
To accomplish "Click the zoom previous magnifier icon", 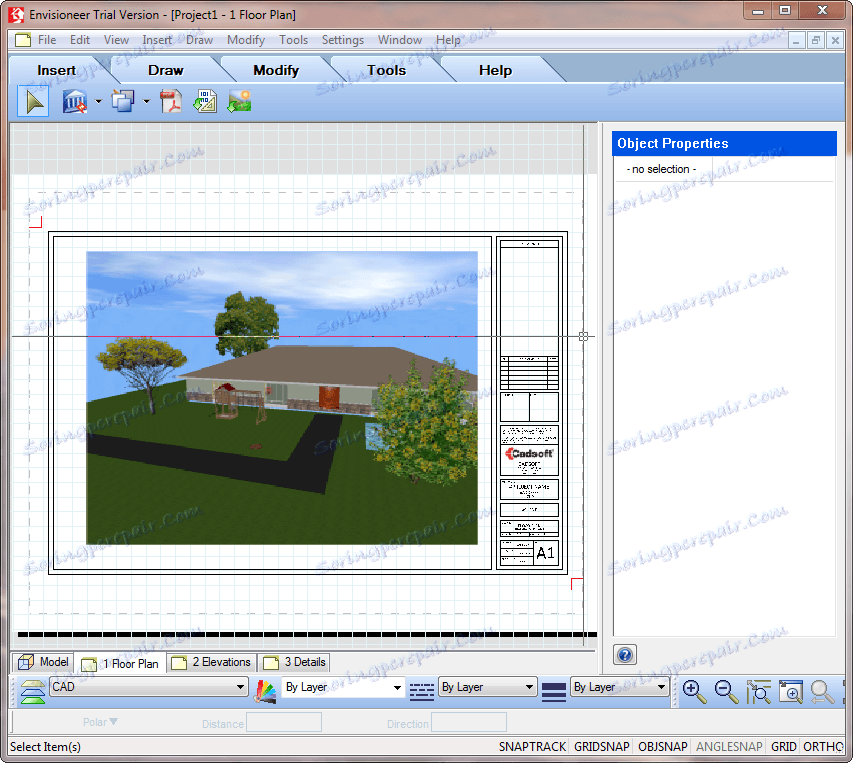I will pyautogui.click(x=822, y=692).
